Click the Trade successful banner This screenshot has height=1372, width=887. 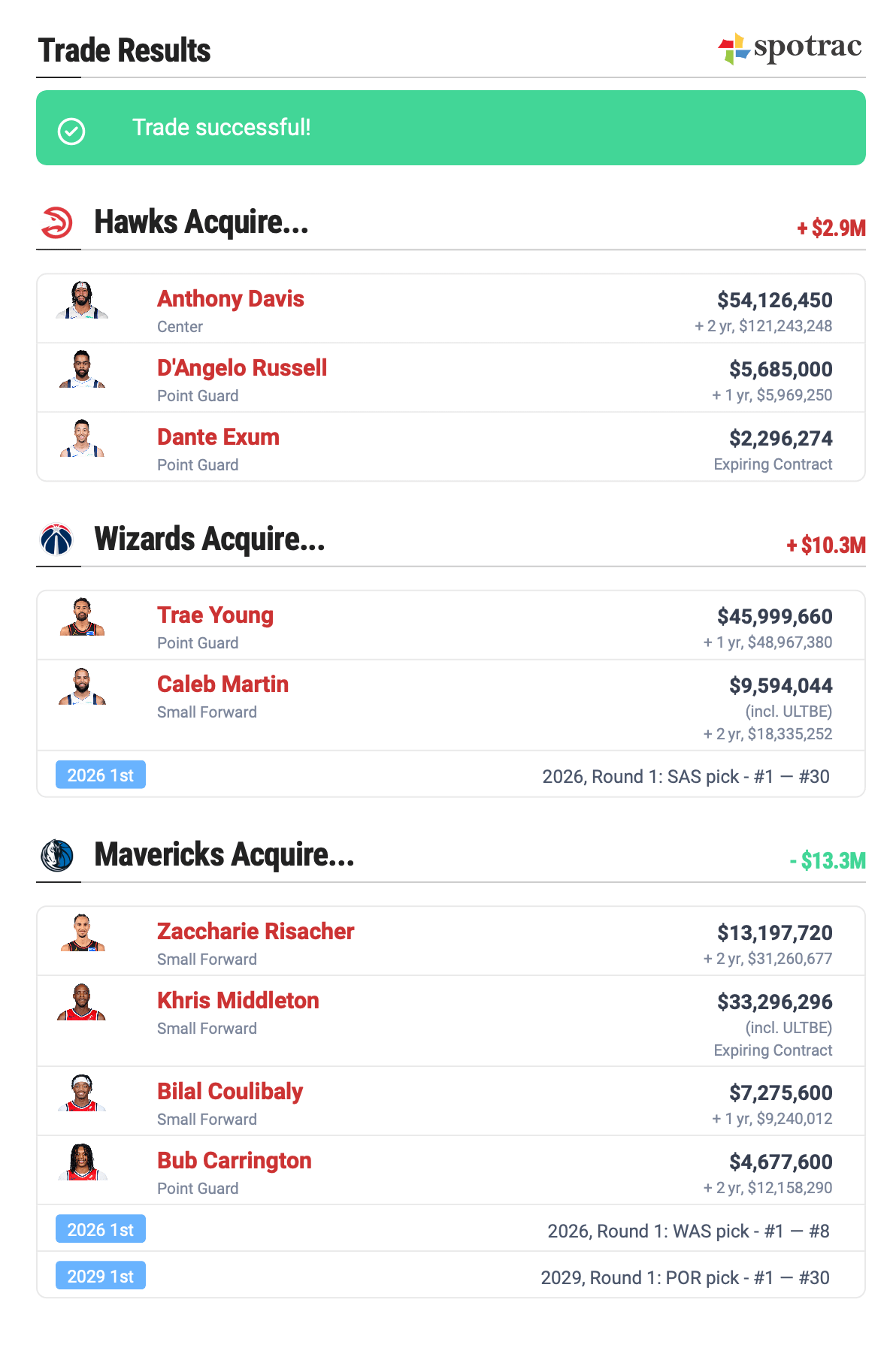point(450,128)
